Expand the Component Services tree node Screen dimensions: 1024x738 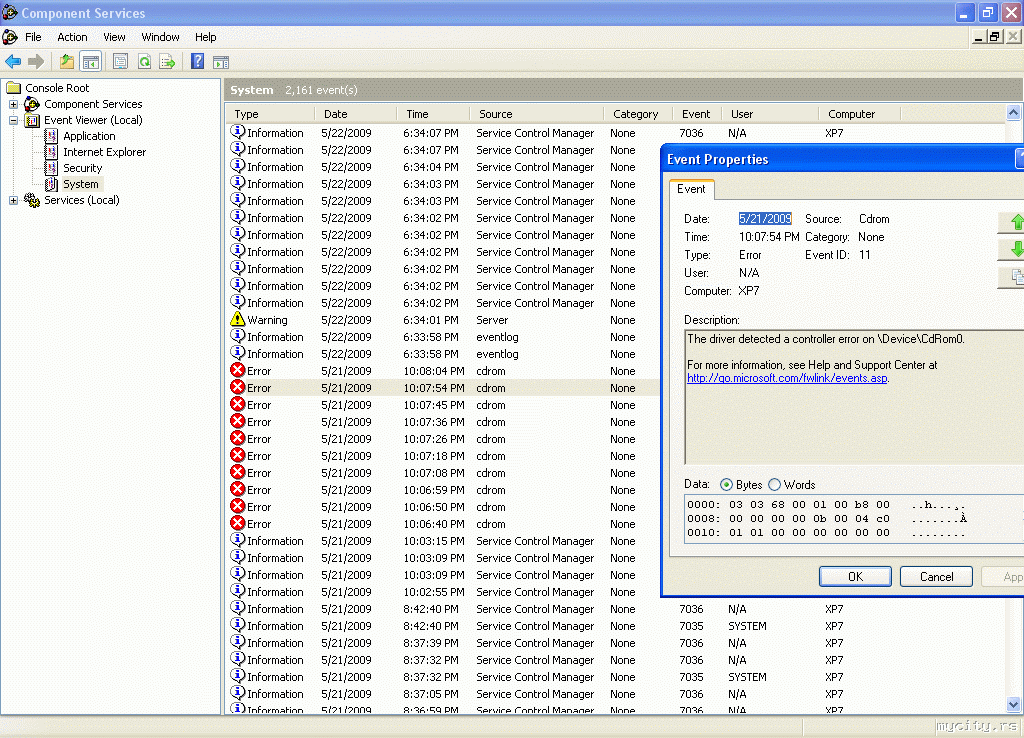14,104
